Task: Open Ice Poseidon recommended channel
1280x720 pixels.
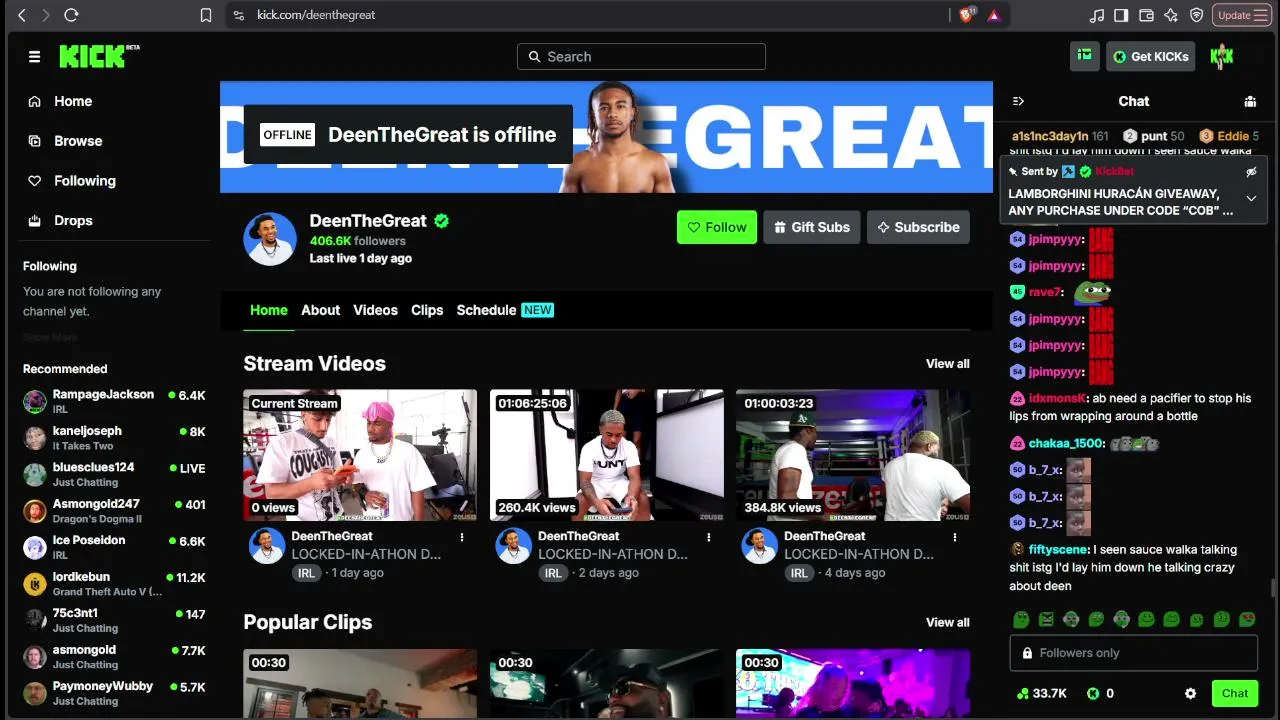Action: [114, 548]
